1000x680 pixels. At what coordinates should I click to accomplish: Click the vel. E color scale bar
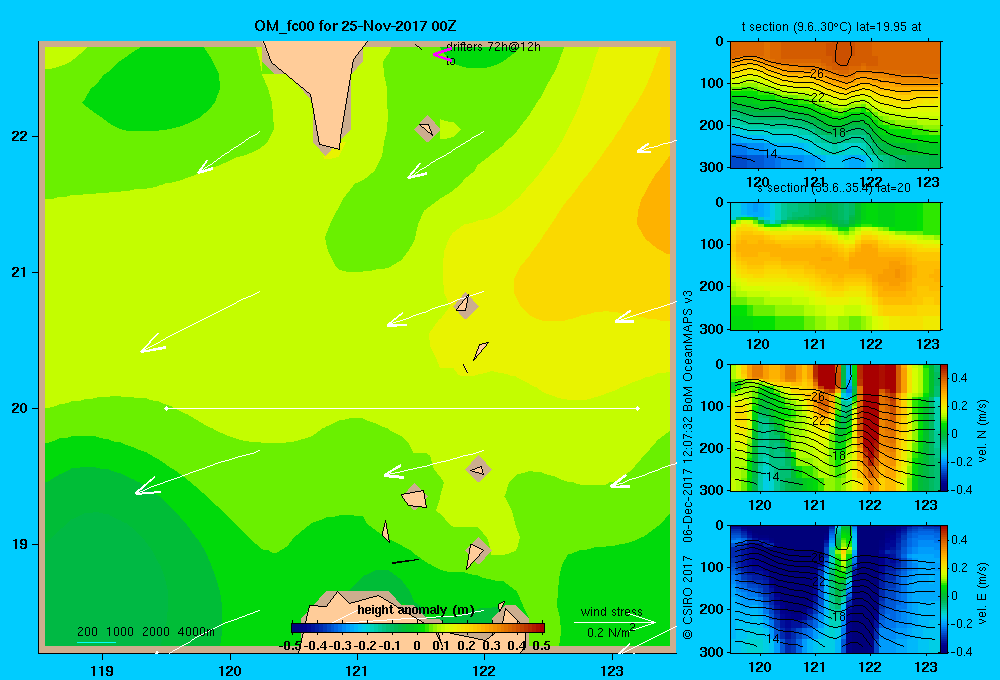pos(945,589)
